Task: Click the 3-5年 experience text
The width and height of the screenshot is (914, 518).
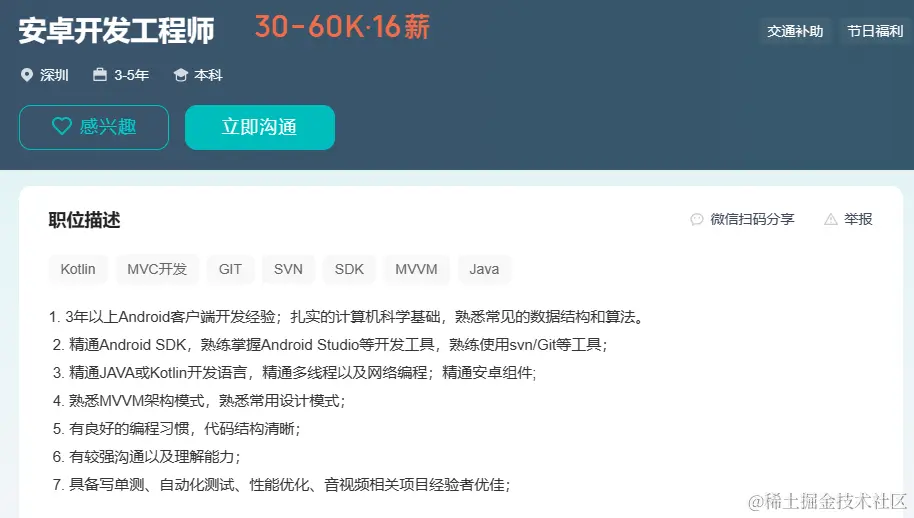Action: [x=132, y=75]
